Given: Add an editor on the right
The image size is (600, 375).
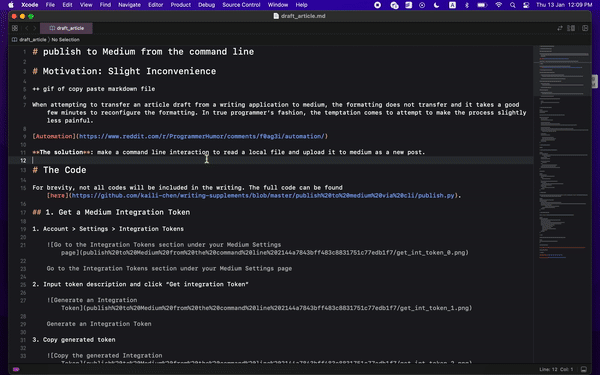Looking at the screenshot, I should [585, 28].
